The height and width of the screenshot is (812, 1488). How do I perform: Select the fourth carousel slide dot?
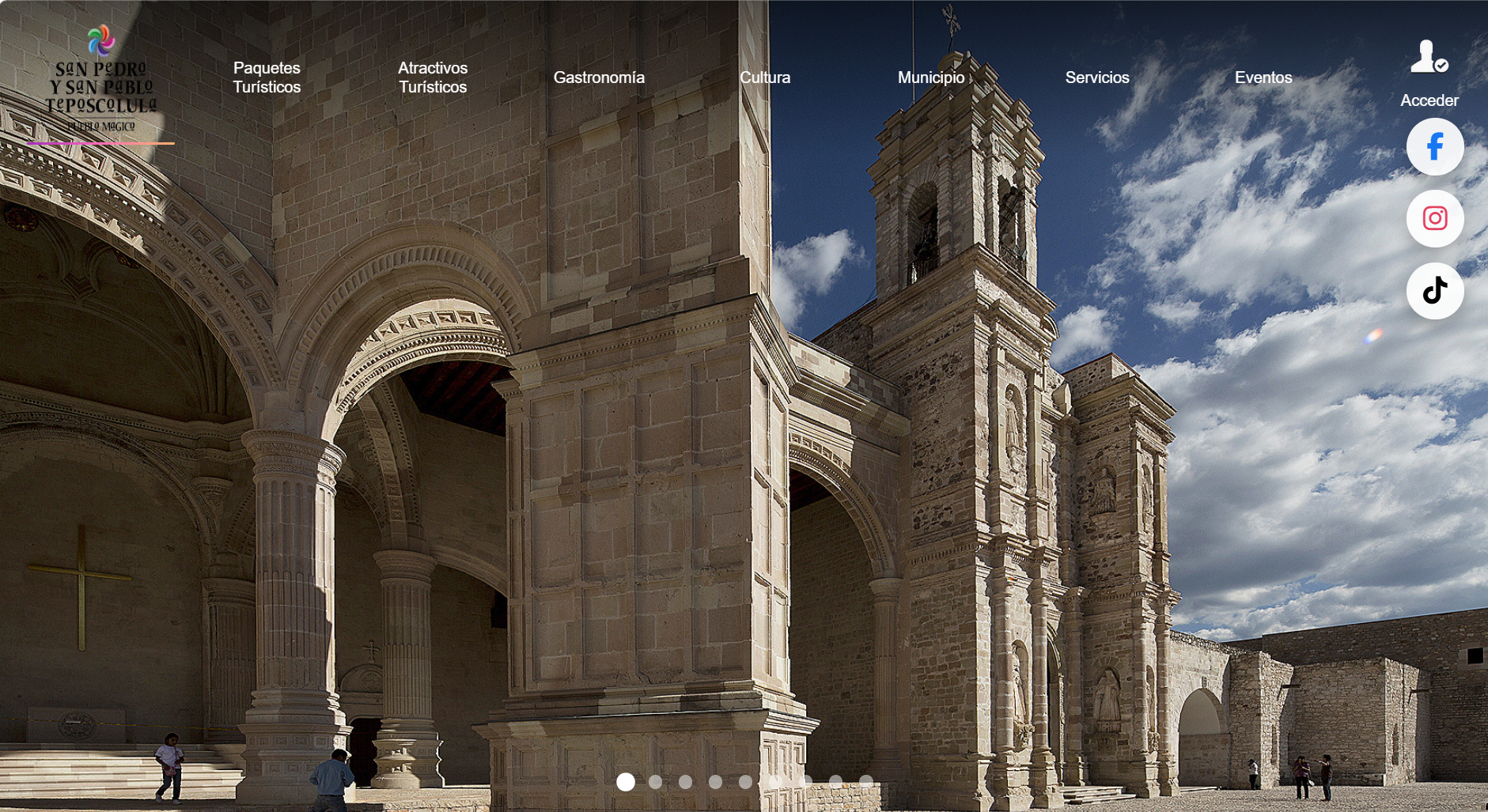(716, 782)
